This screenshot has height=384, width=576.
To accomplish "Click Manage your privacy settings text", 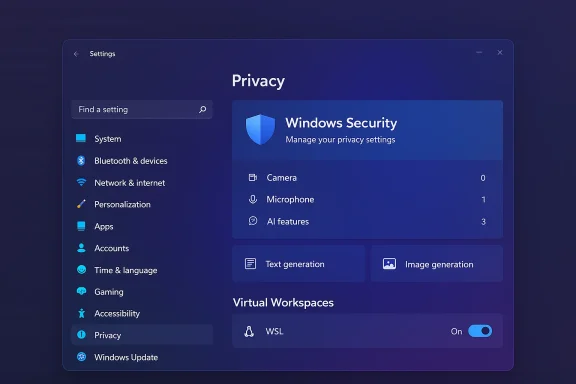I will (x=340, y=140).
